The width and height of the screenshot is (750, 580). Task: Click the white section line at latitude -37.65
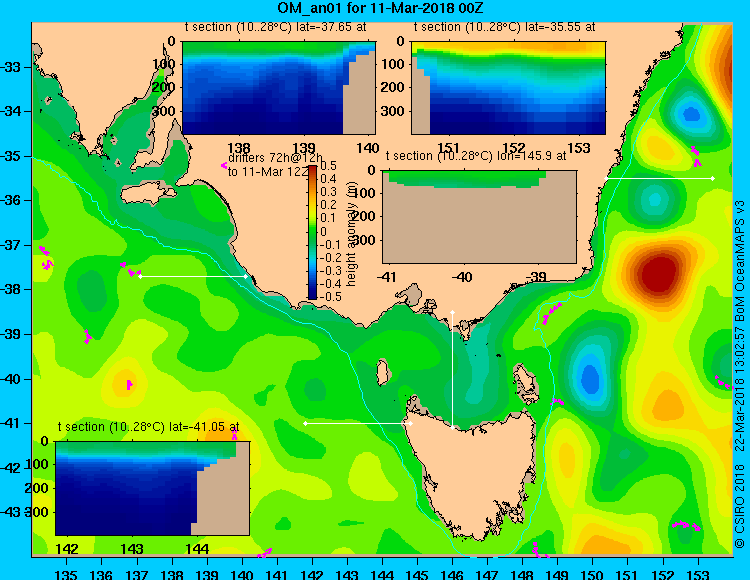(193, 276)
